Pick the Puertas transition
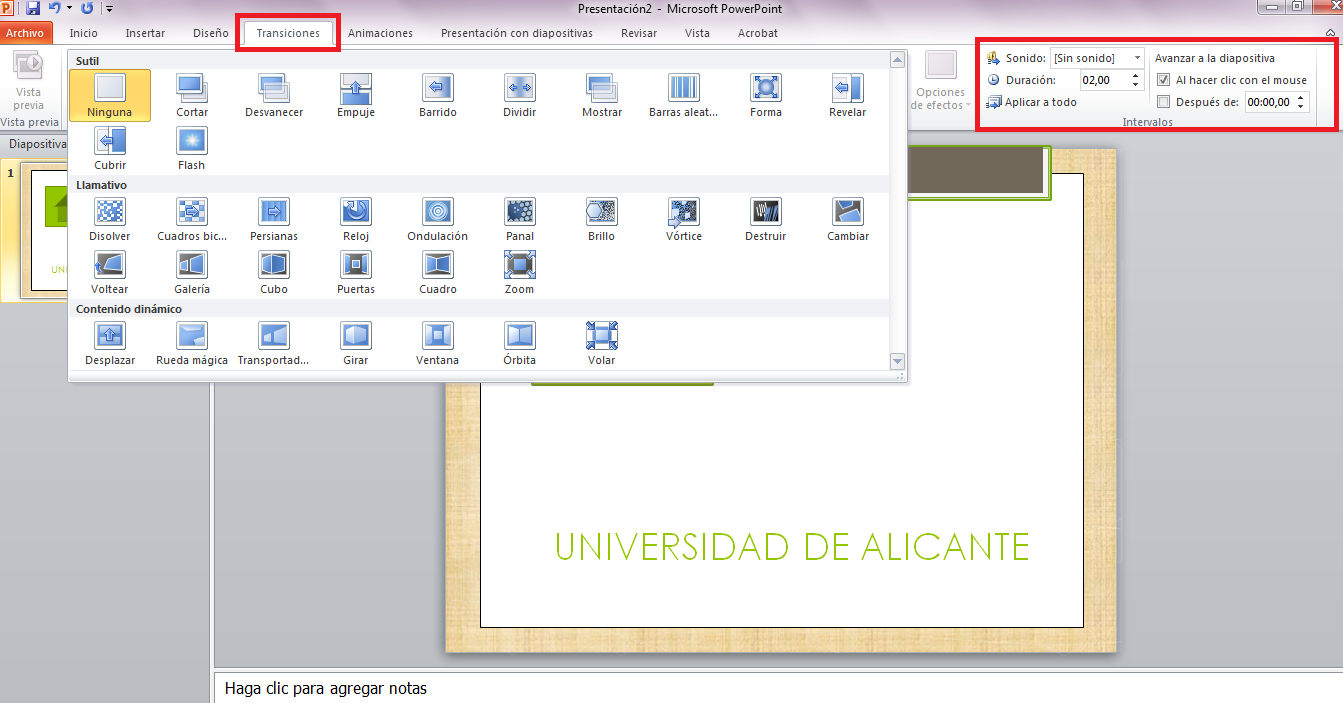1343x703 pixels. click(x=356, y=272)
